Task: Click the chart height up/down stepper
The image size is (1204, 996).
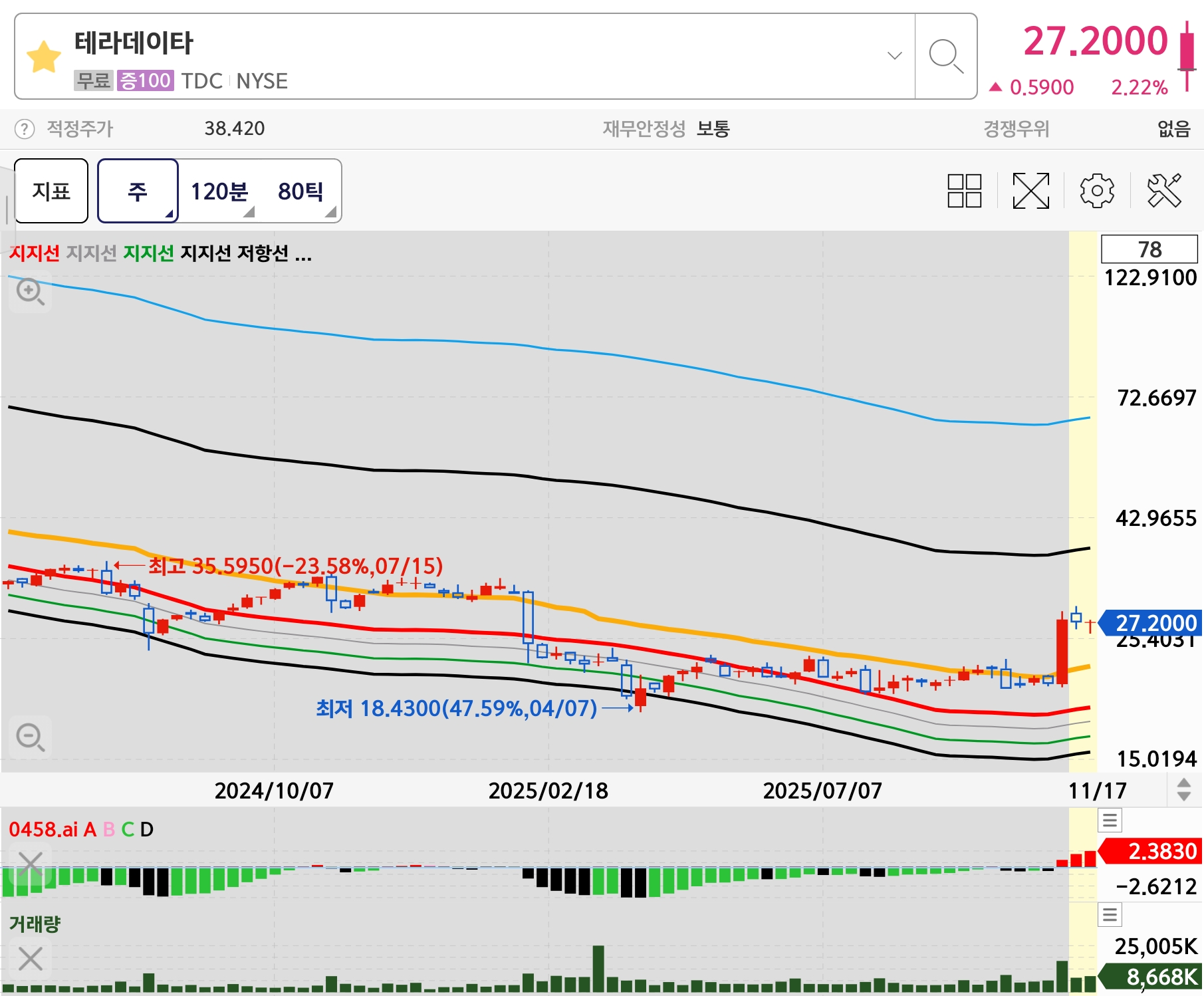Action: click(x=1184, y=790)
